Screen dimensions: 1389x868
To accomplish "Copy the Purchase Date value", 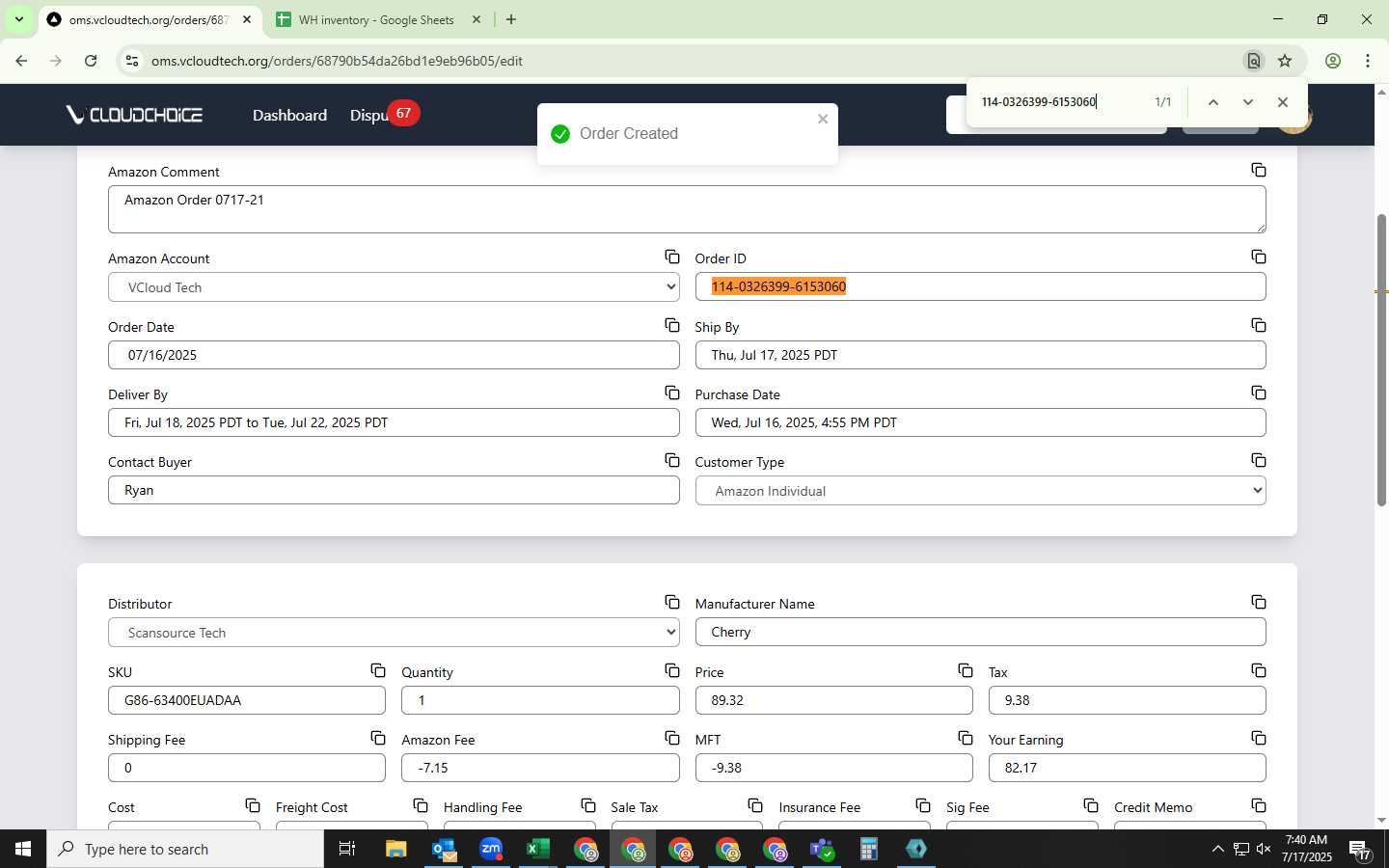I will coord(1259,393).
